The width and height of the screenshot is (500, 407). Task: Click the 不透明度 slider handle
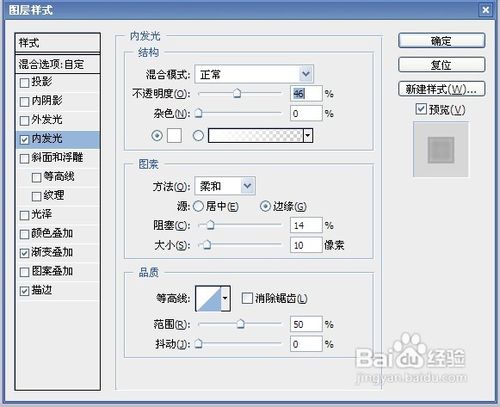coord(237,93)
